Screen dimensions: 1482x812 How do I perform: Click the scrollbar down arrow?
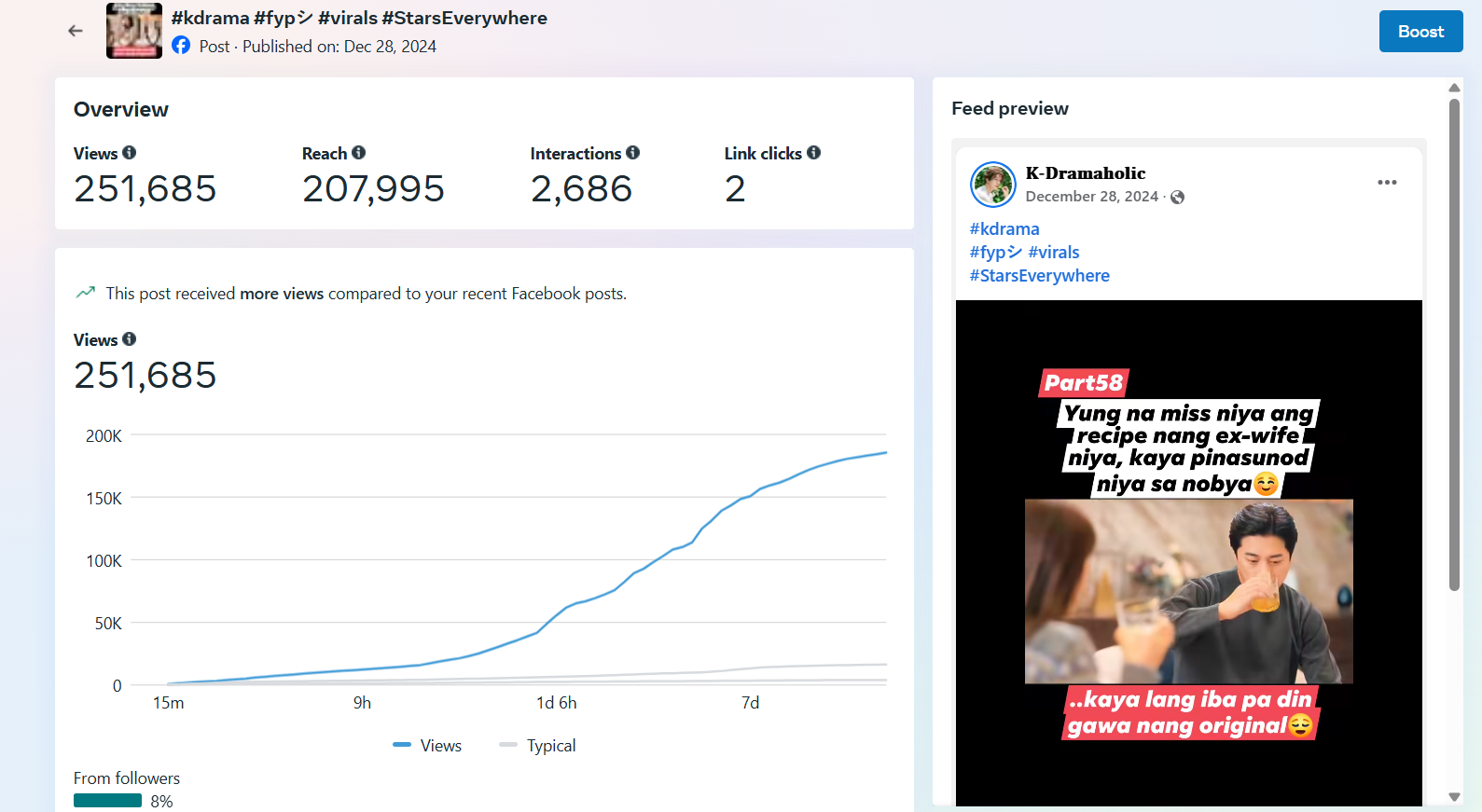(1454, 797)
